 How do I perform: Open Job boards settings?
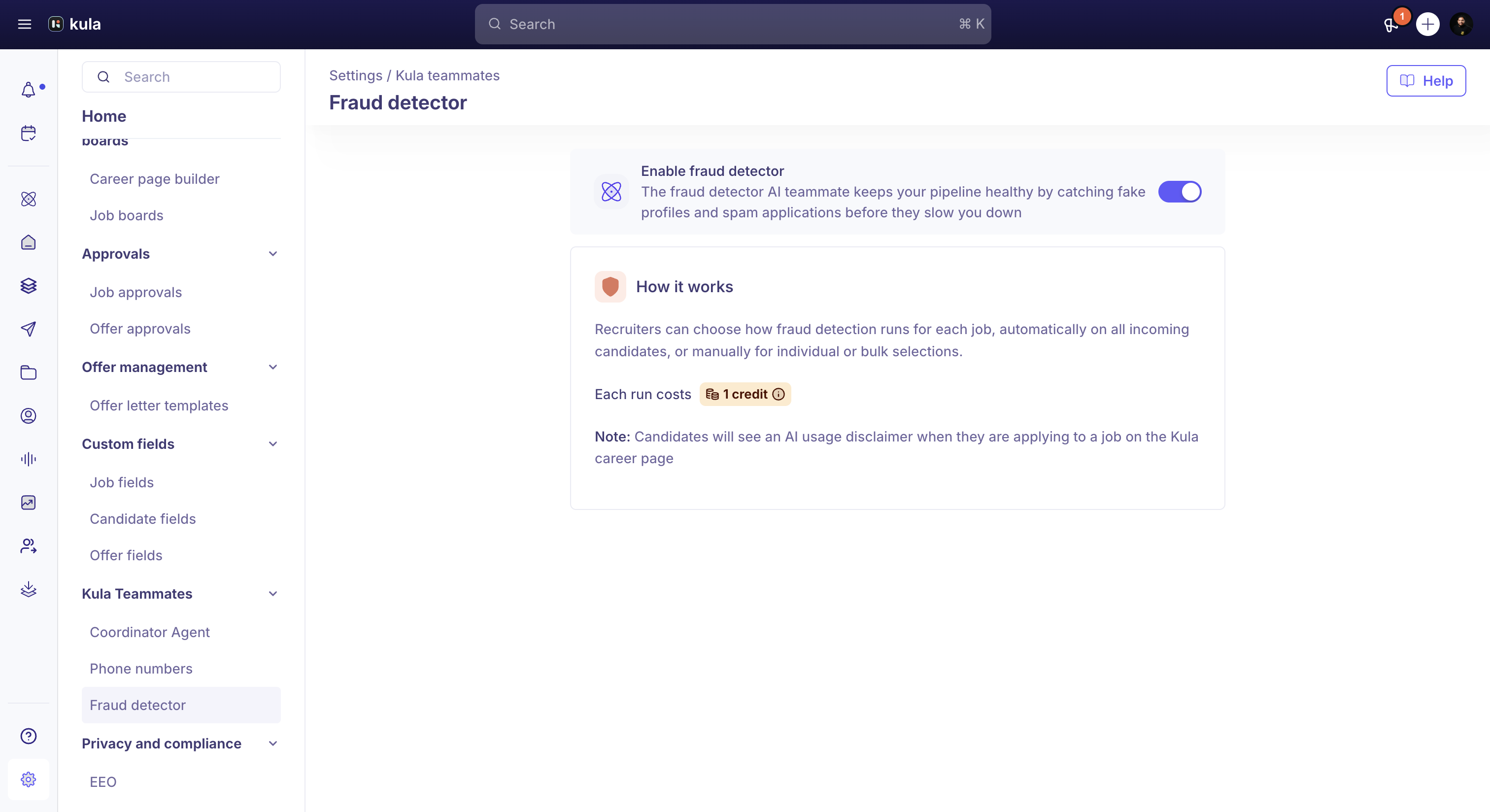127,216
